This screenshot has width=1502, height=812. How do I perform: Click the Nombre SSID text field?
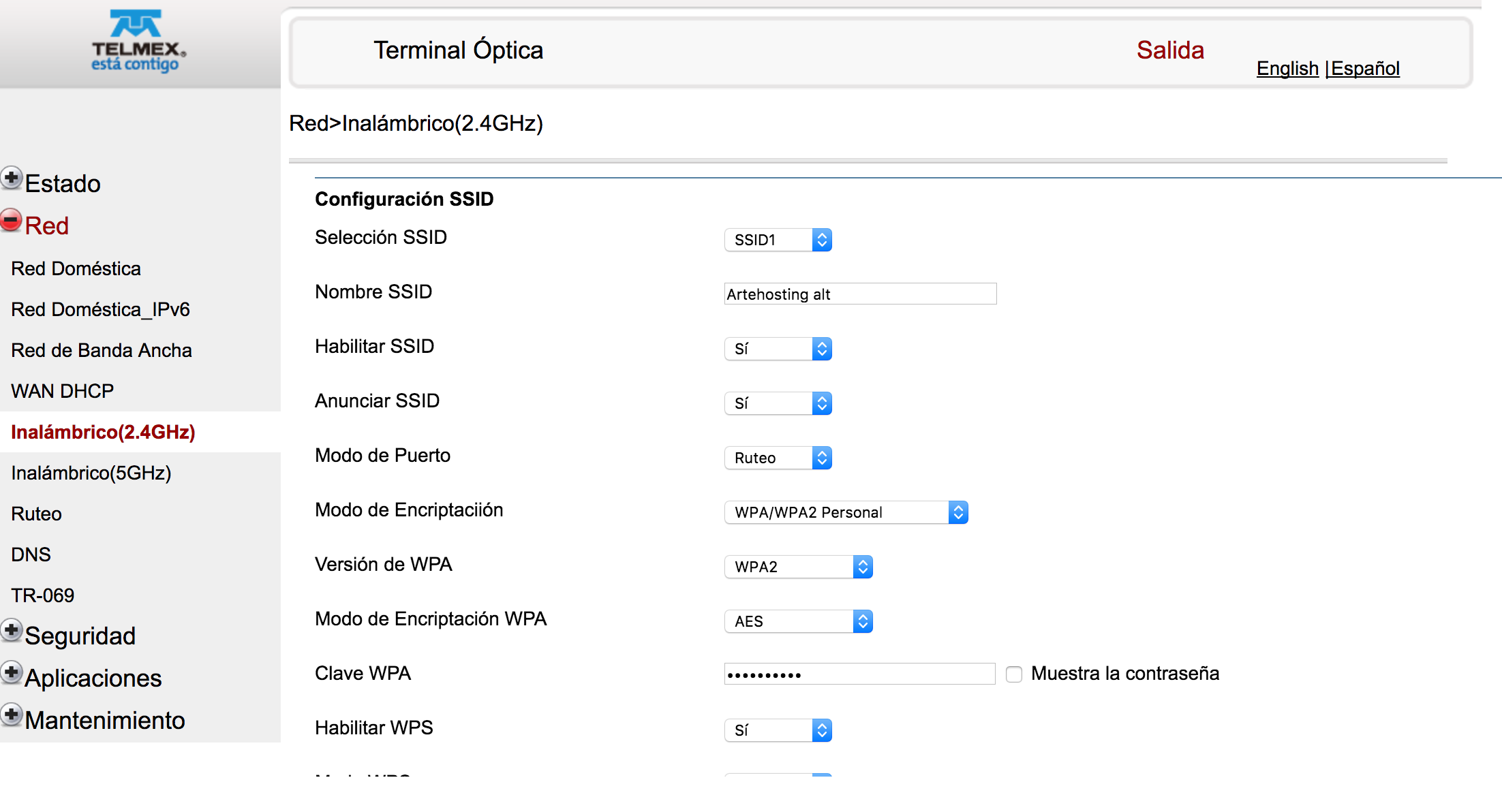pos(860,294)
